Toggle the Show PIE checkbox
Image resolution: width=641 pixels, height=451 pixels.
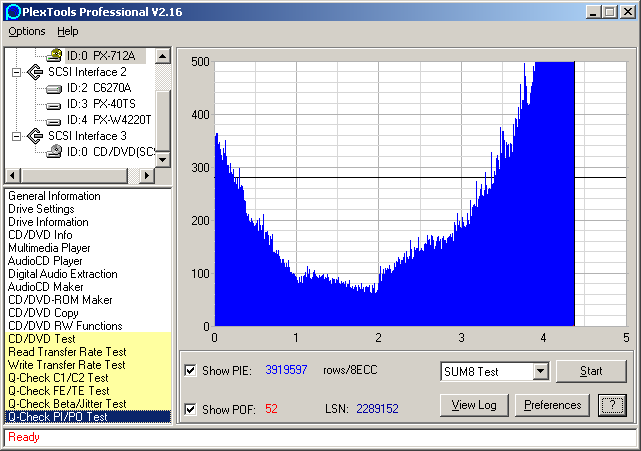point(190,370)
